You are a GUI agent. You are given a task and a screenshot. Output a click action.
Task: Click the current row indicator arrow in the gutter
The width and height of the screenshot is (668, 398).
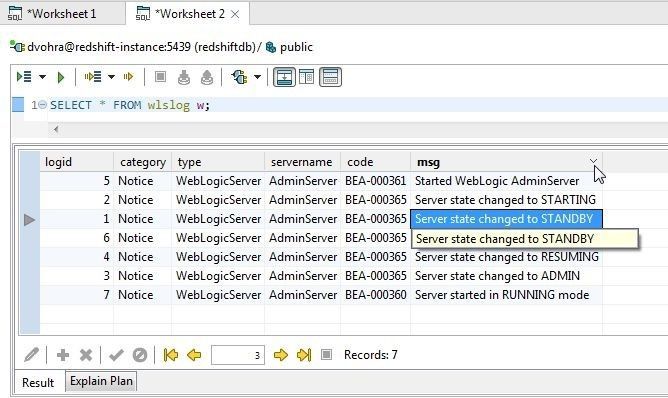coord(29,220)
